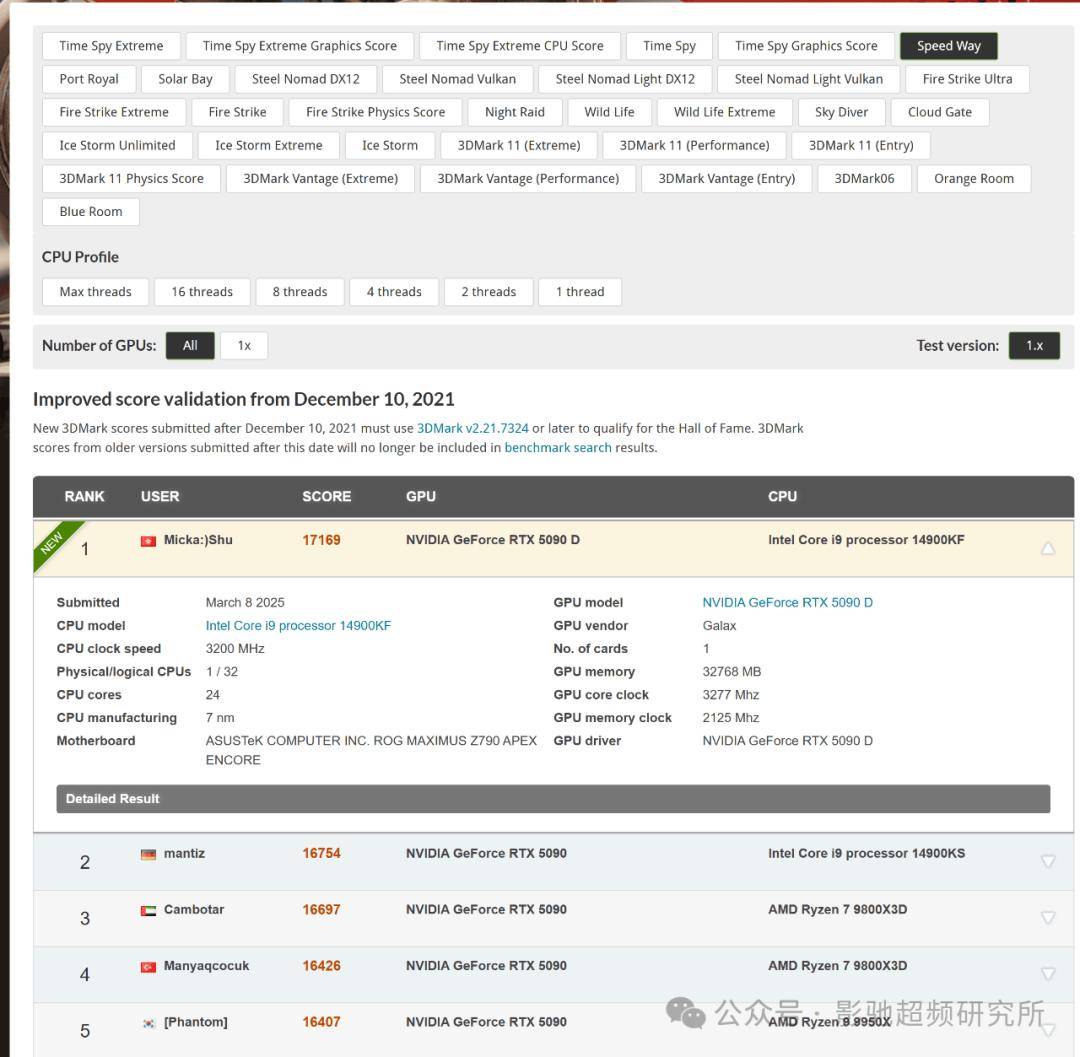Screen dimensions: 1080x1057
Task: Select All for Number of GPUs
Action: click(190, 346)
